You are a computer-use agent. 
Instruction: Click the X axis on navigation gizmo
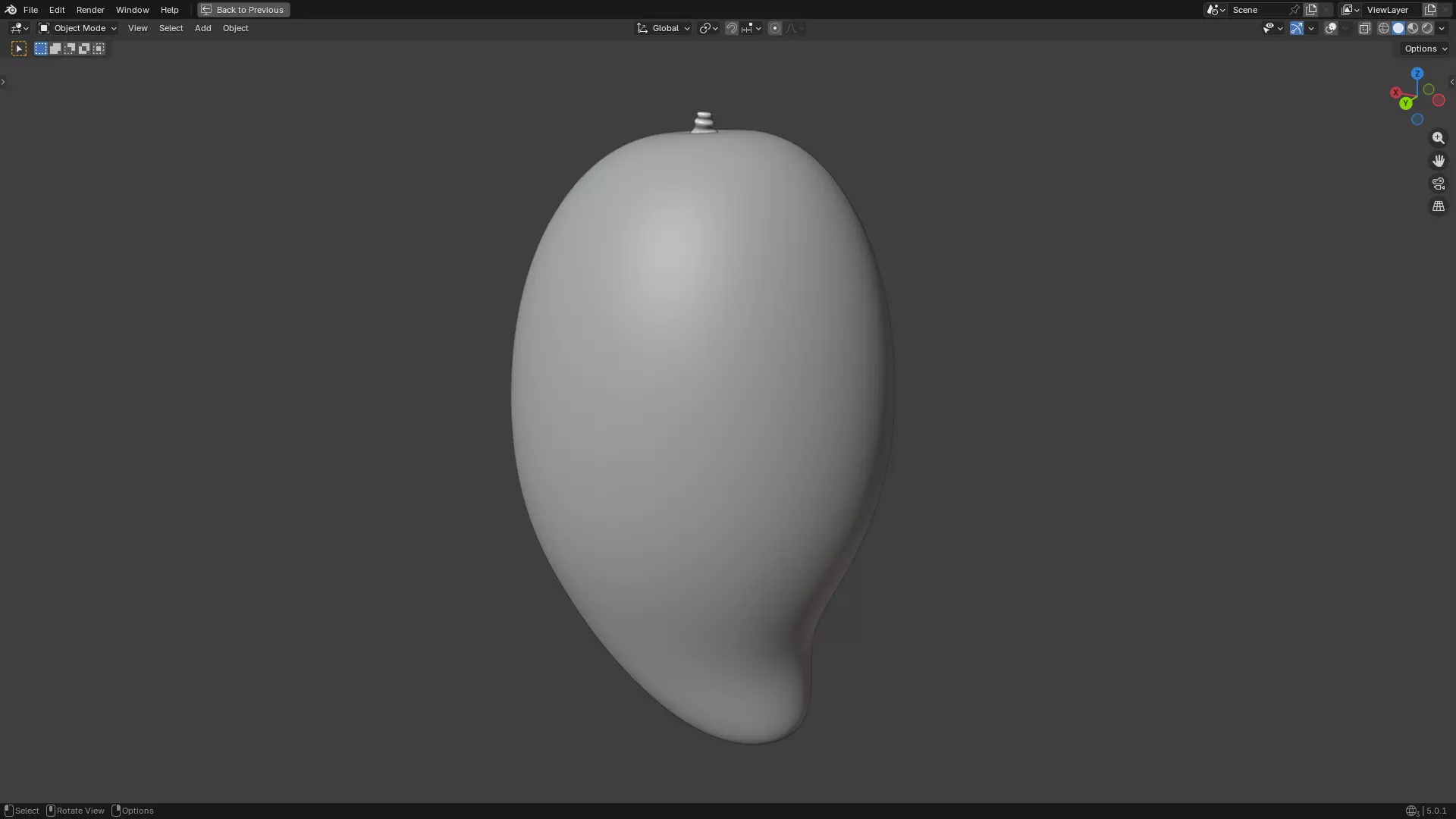pyautogui.click(x=1395, y=93)
